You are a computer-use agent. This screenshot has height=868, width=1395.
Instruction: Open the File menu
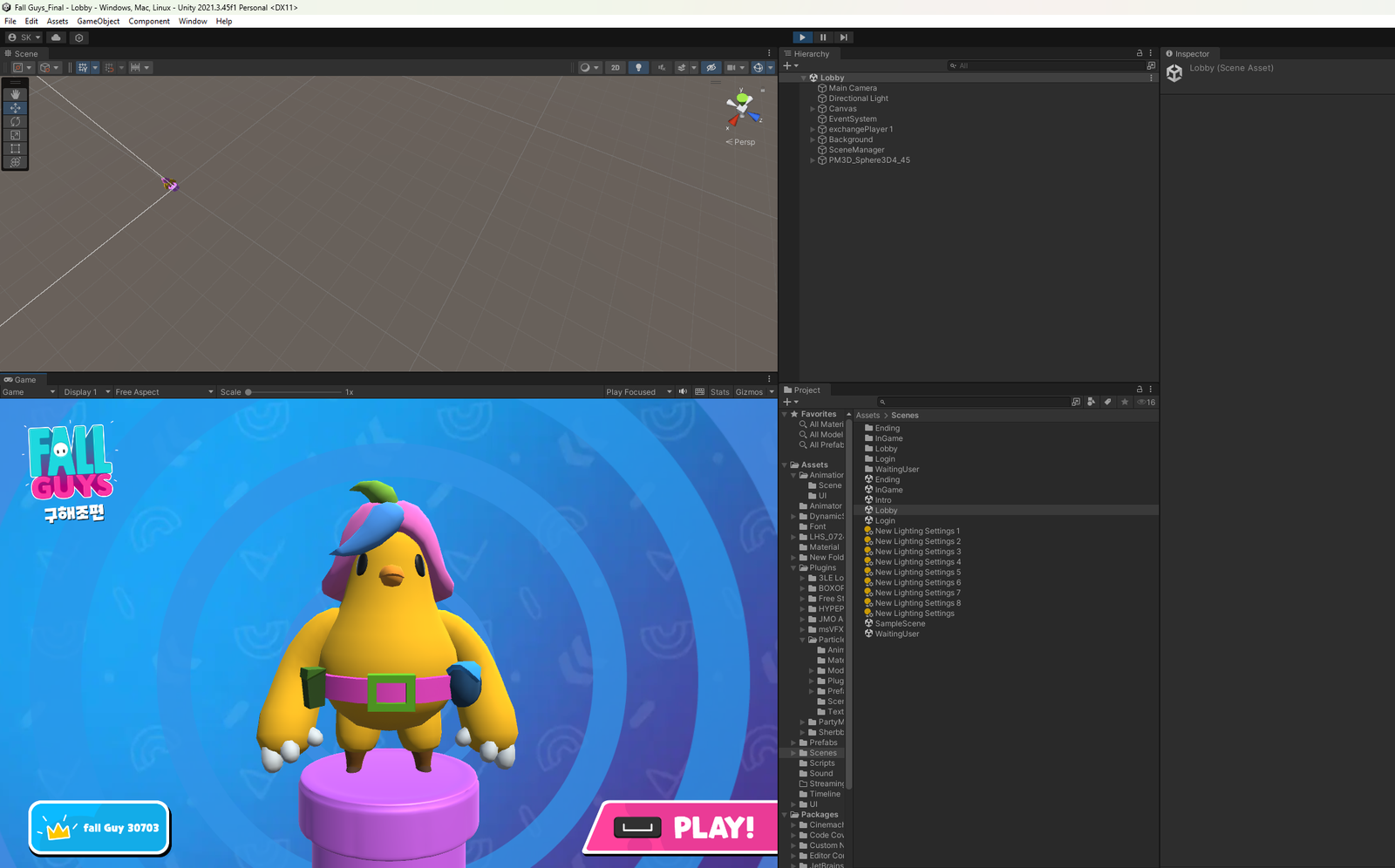(10, 21)
